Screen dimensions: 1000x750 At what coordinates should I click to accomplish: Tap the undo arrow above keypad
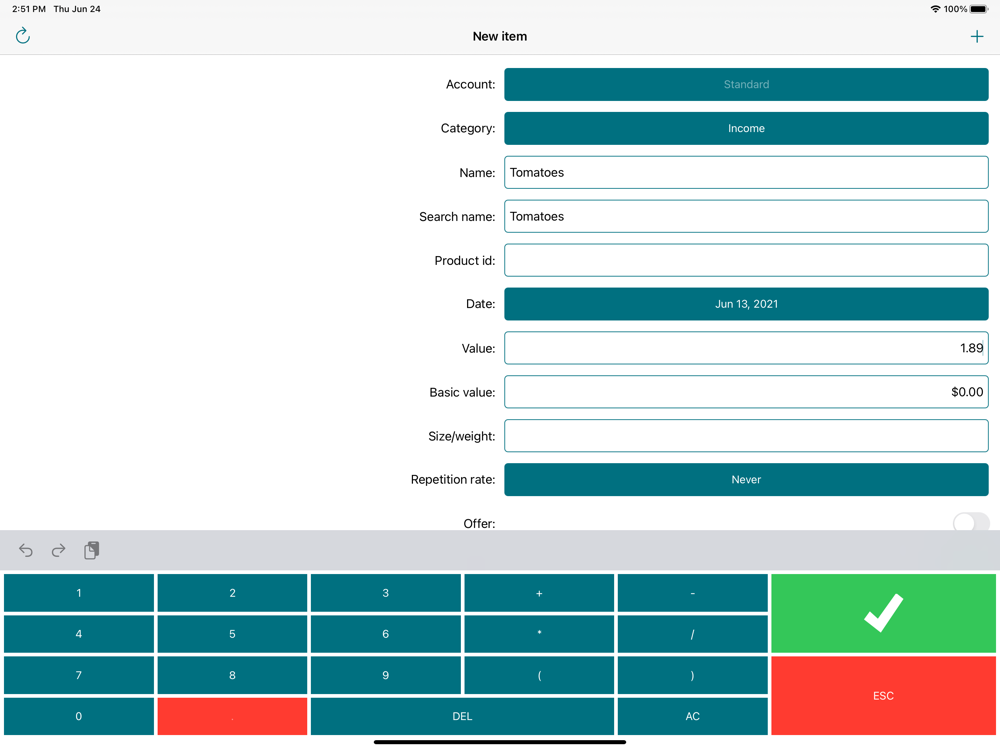[26, 550]
